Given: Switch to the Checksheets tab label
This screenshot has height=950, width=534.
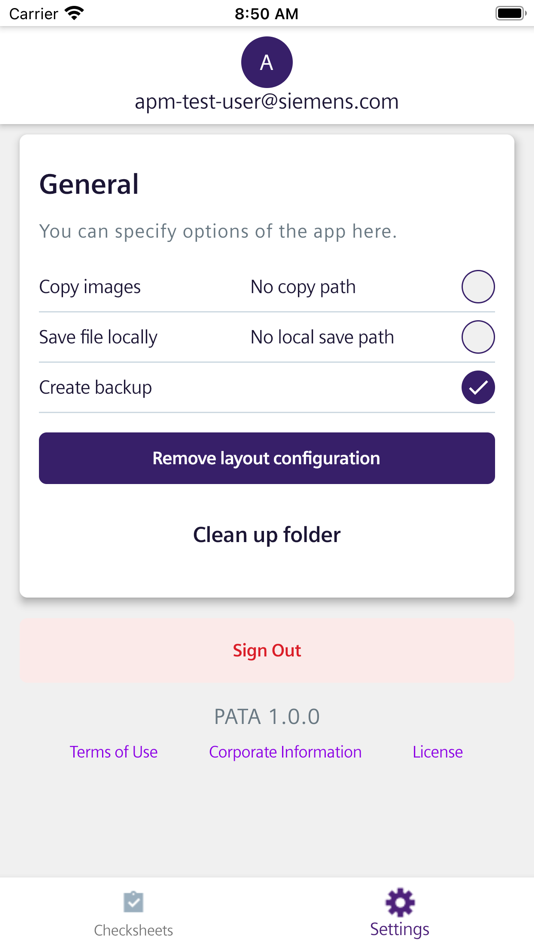Looking at the screenshot, I should pos(133,930).
